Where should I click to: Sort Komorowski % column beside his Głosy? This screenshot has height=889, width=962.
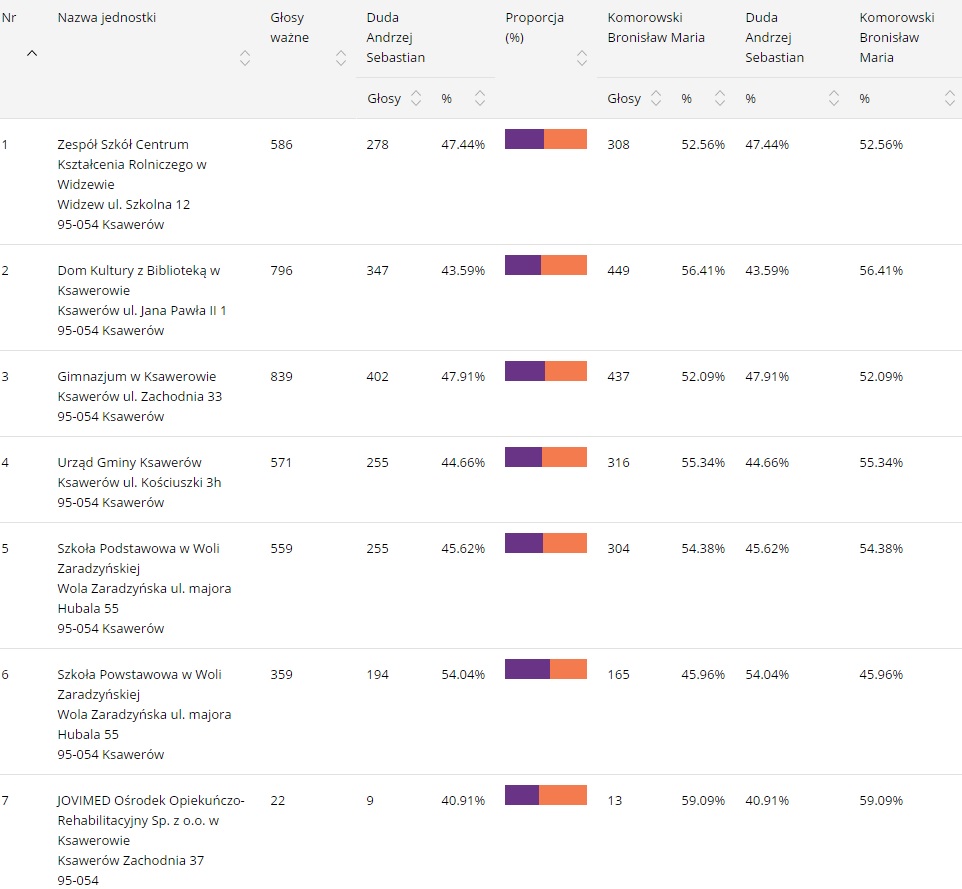(720, 98)
